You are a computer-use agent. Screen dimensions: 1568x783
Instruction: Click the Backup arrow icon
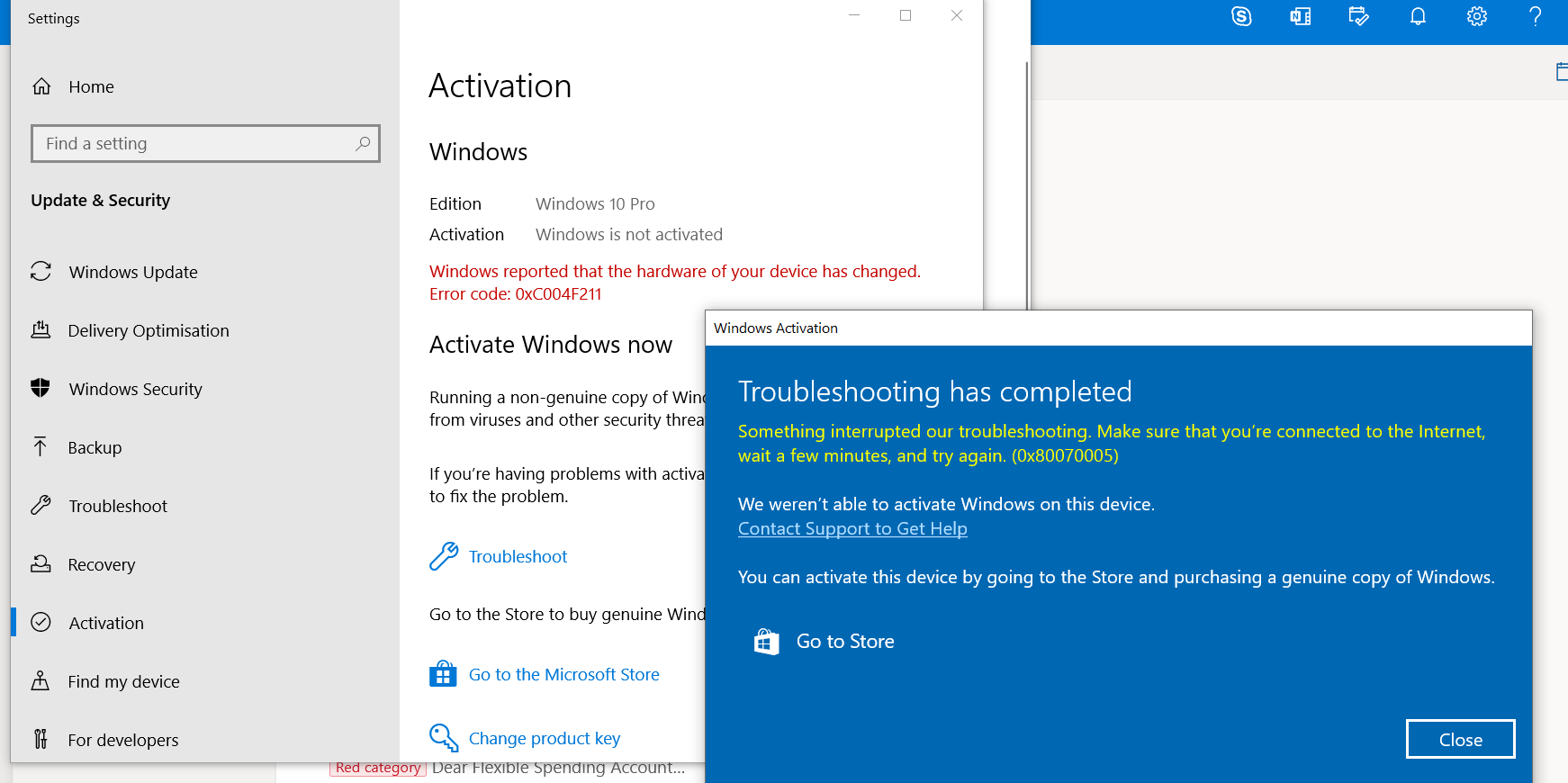coord(41,446)
